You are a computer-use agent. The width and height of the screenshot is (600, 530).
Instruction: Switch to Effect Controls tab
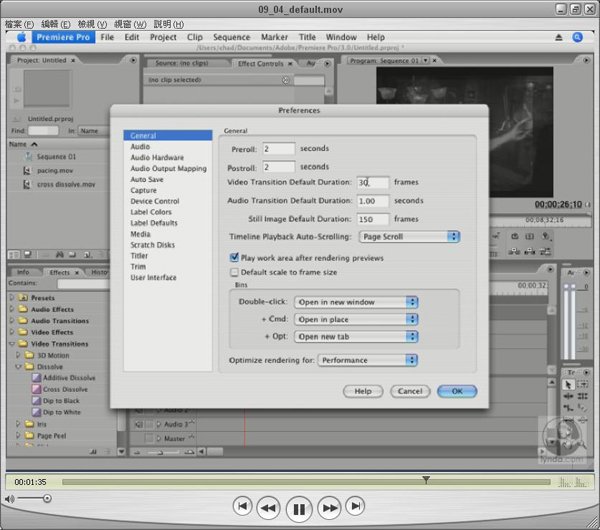click(x=261, y=64)
